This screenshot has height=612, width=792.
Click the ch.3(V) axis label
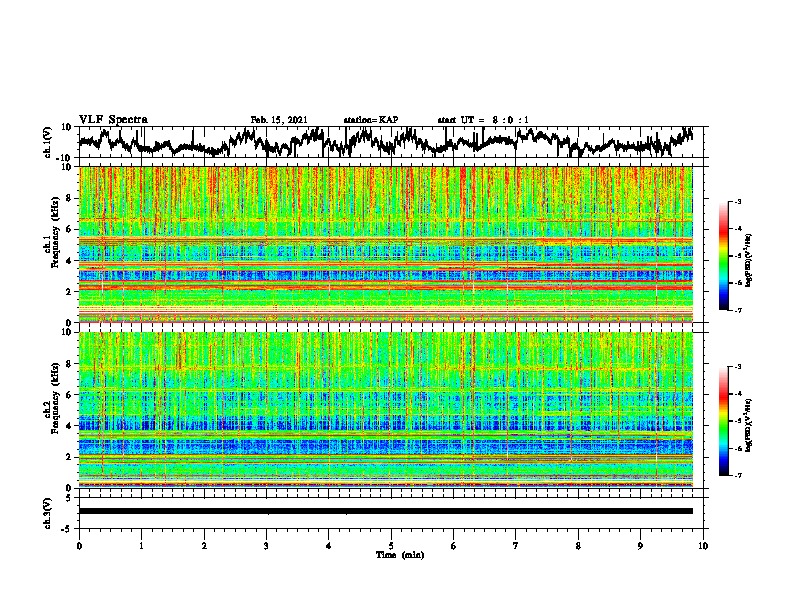pos(48,513)
